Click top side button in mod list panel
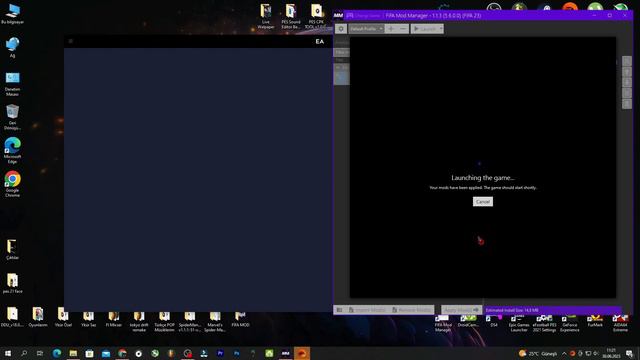Screen dimensions: 640x360 click(627, 61)
